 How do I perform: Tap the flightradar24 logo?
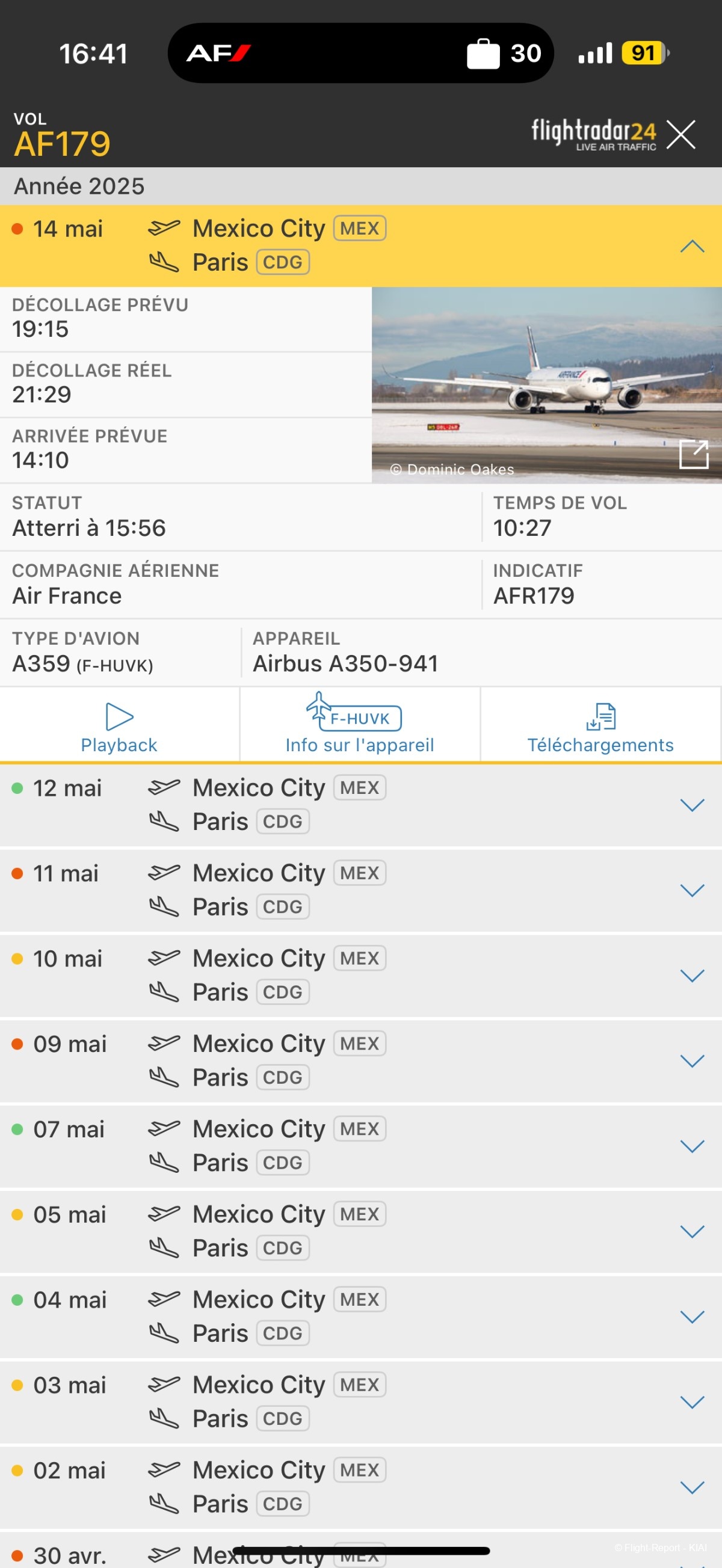tap(594, 134)
